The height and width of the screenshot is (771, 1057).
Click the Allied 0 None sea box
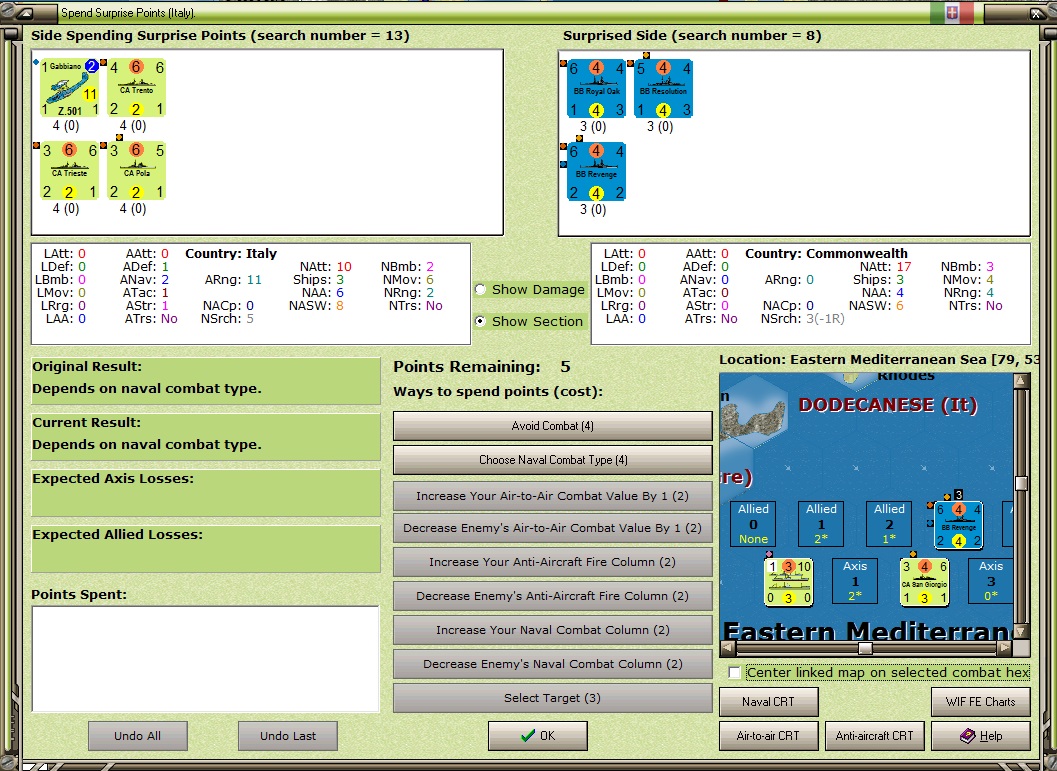pos(753,524)
